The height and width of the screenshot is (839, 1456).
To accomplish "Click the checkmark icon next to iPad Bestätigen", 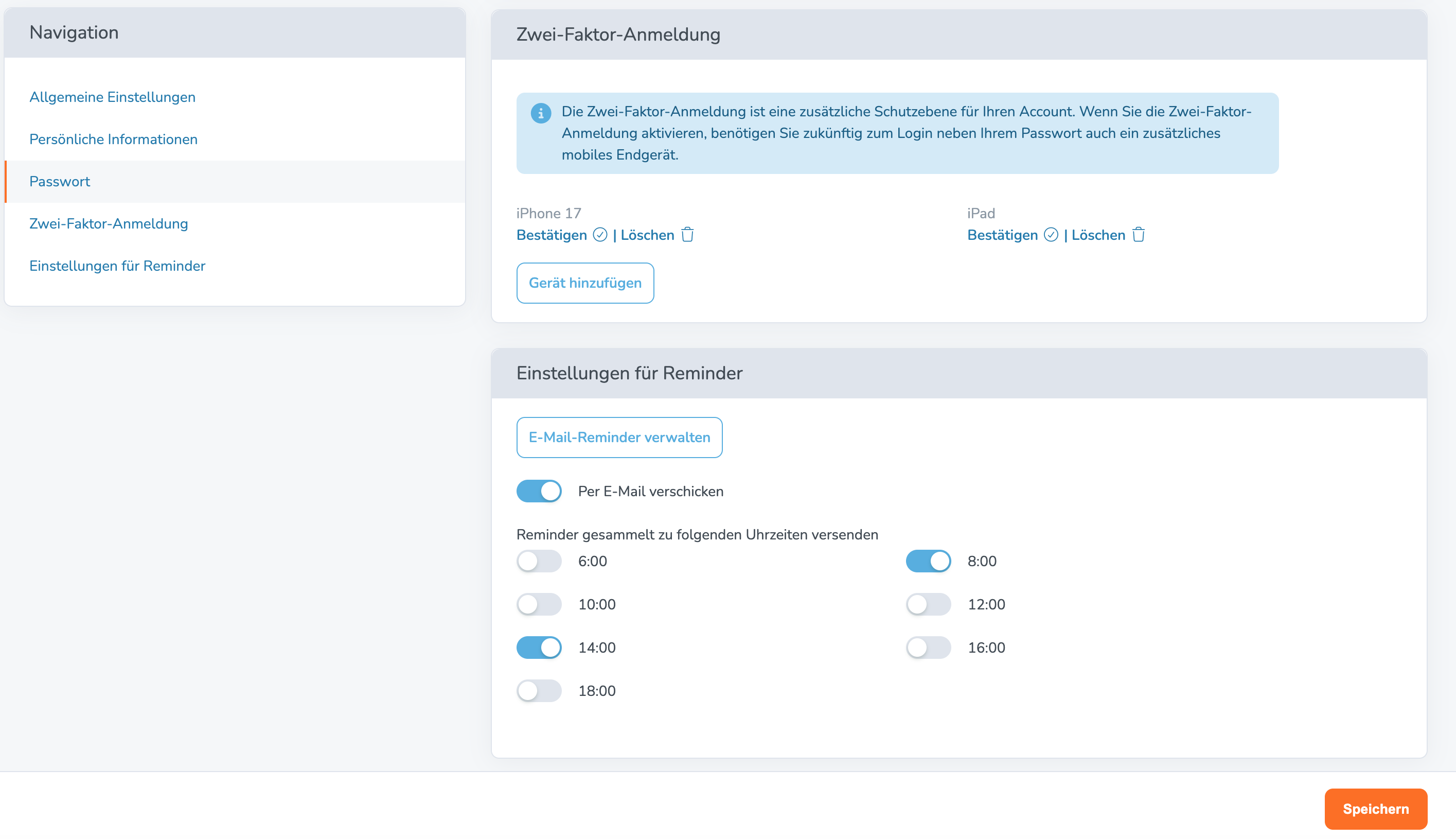I will pos(1051,235).
